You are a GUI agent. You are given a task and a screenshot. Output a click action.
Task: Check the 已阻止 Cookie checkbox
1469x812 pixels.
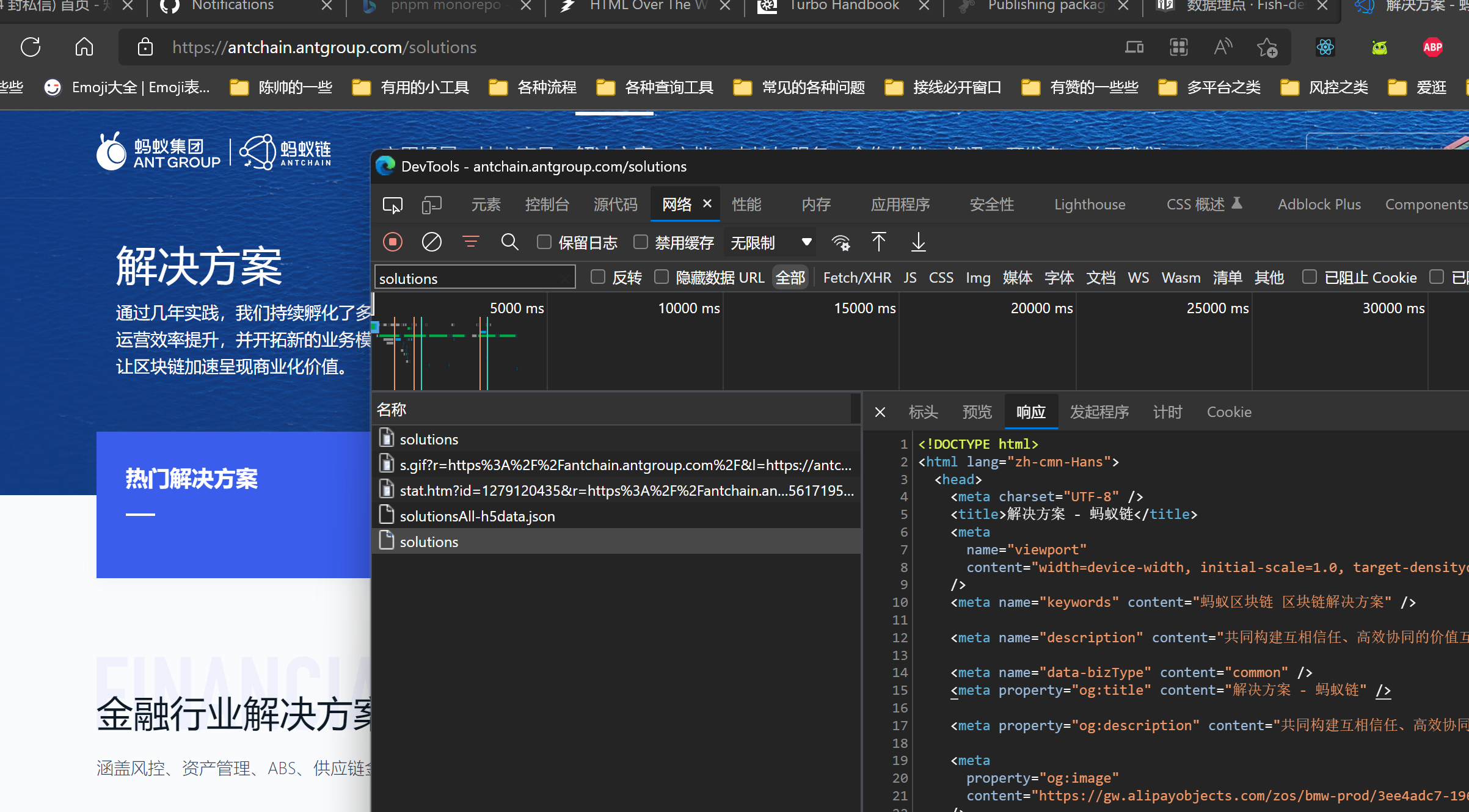pyautogui.click(x=1309, y=277)
